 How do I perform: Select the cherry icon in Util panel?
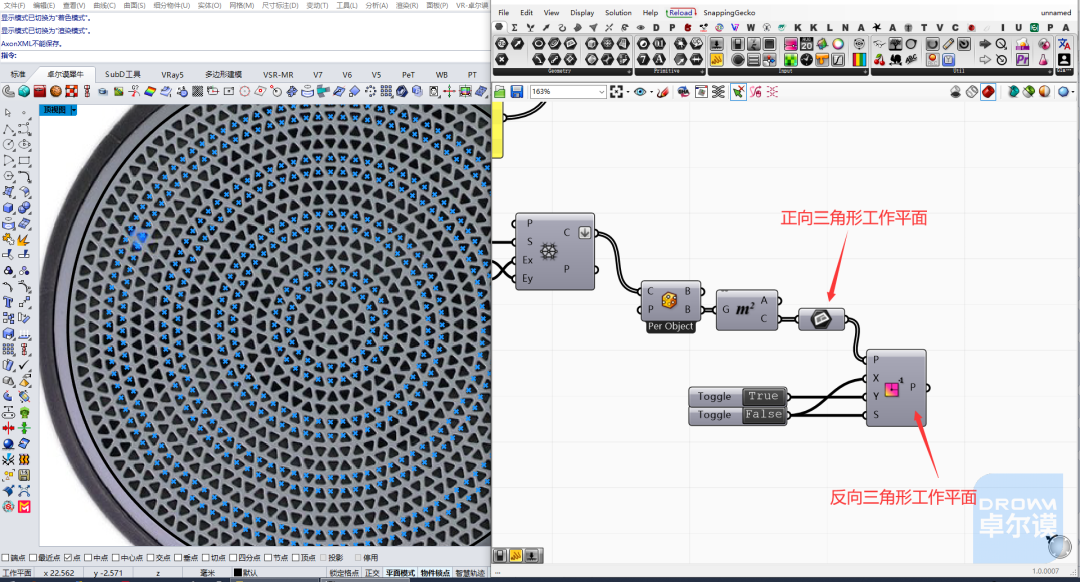tap(880, 60)
